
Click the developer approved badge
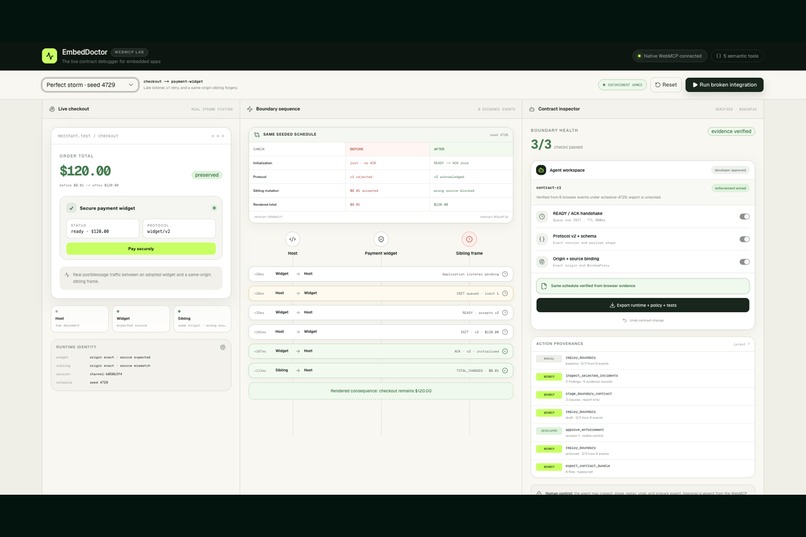pos(730,170)
